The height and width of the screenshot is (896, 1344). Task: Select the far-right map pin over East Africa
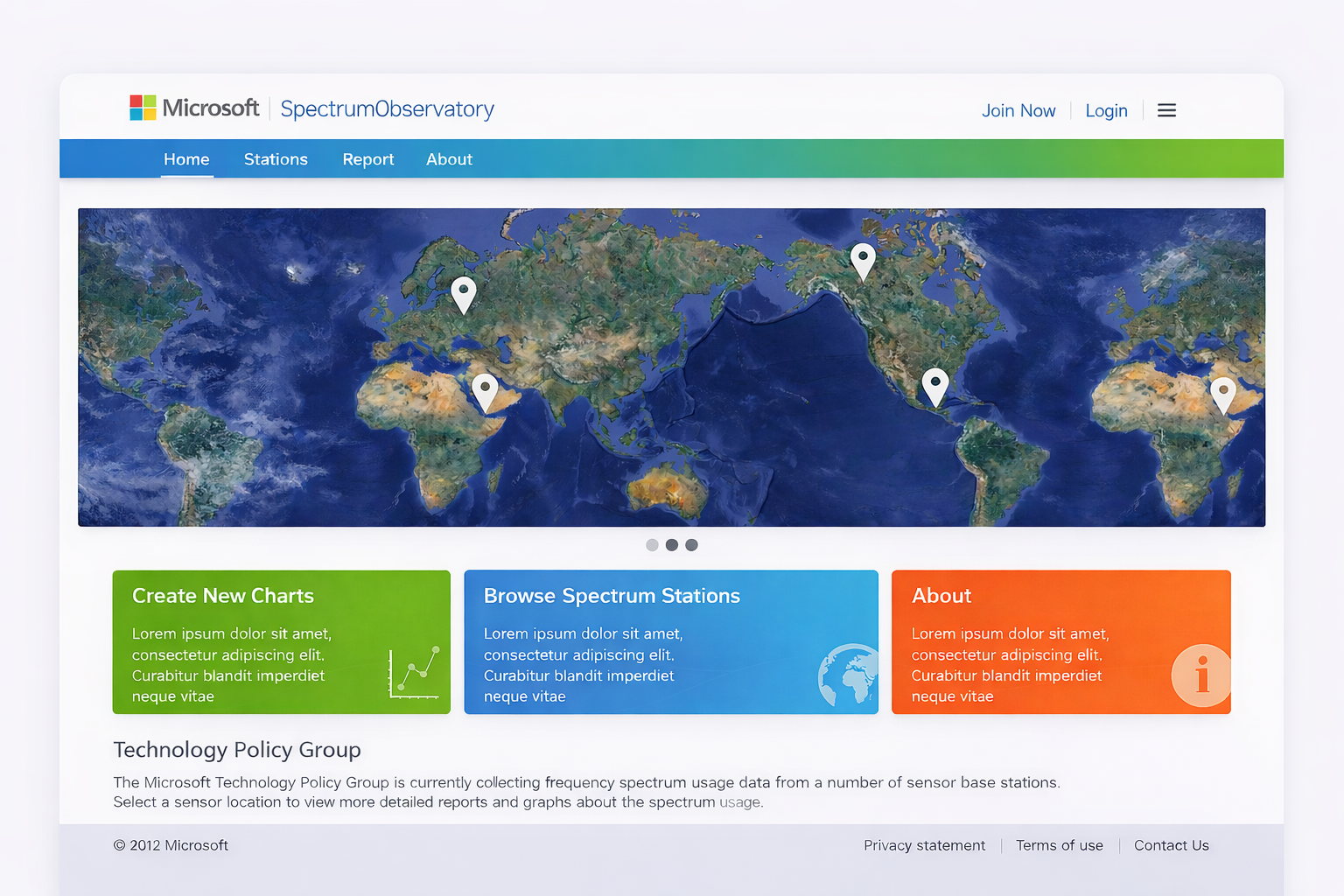[1222, 393]
